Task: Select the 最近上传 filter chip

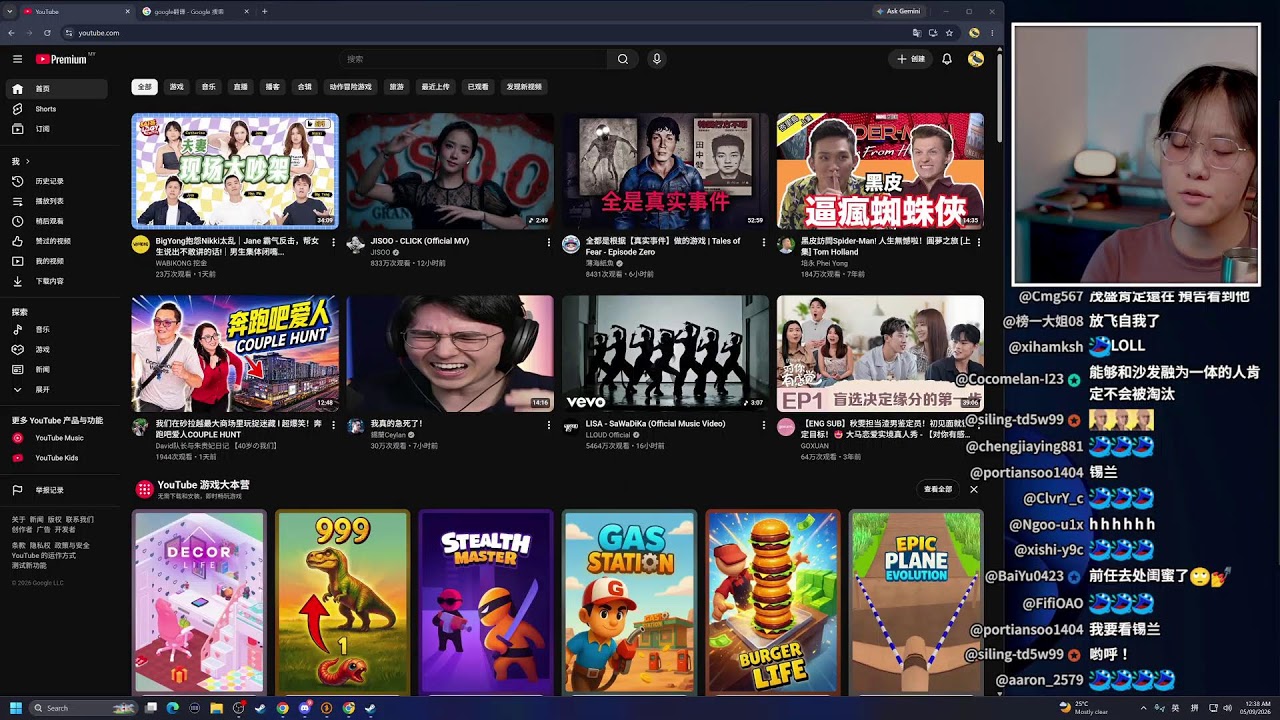Action: (x=435, y=87)
